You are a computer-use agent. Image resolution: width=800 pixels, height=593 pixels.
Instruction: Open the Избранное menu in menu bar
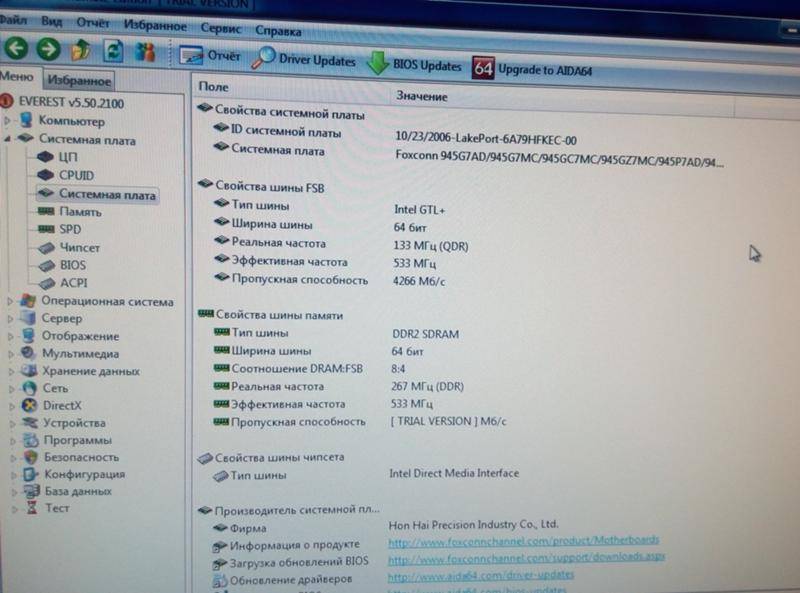click(x=155, y=26)
